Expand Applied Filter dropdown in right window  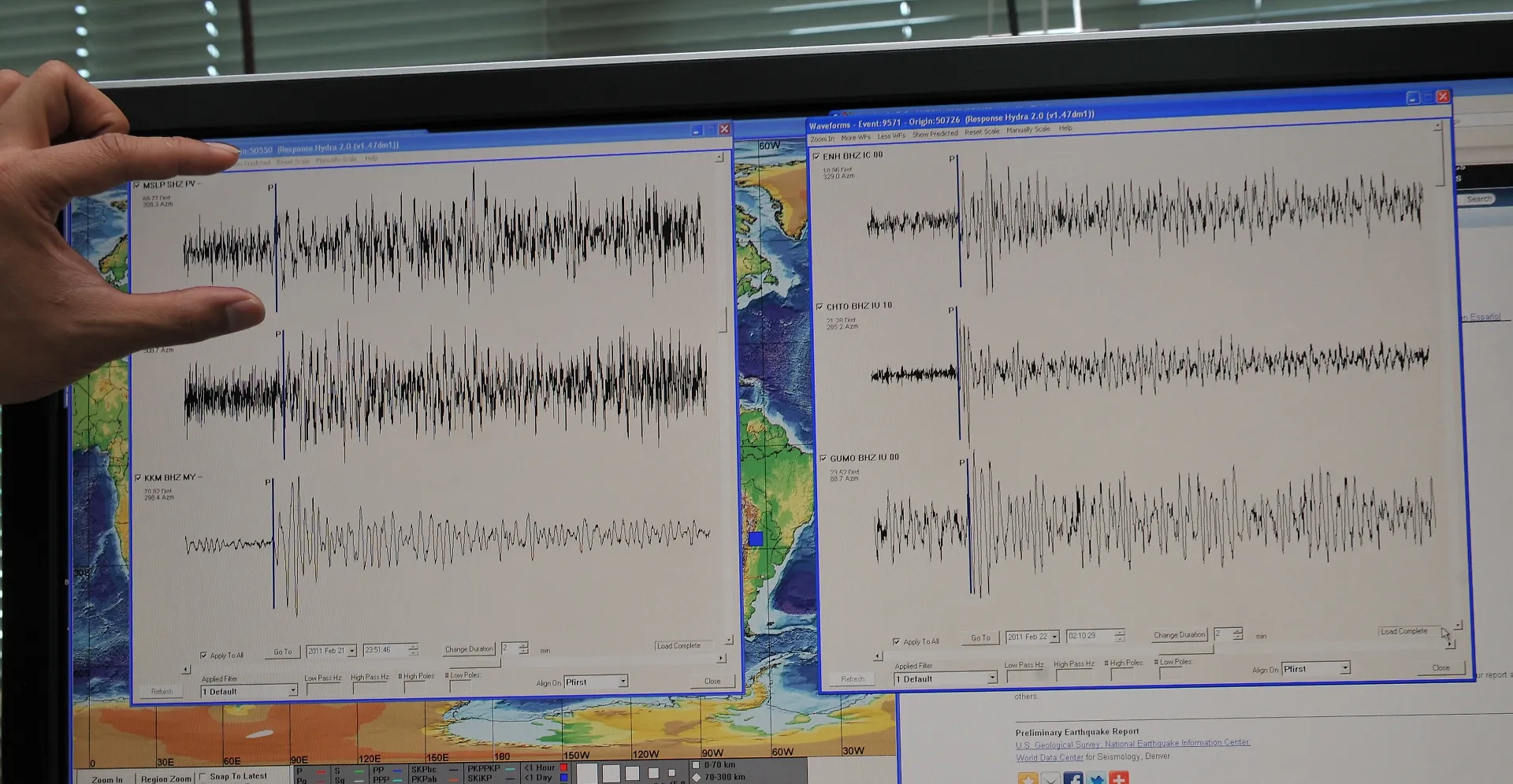click(x=991, y=678)
